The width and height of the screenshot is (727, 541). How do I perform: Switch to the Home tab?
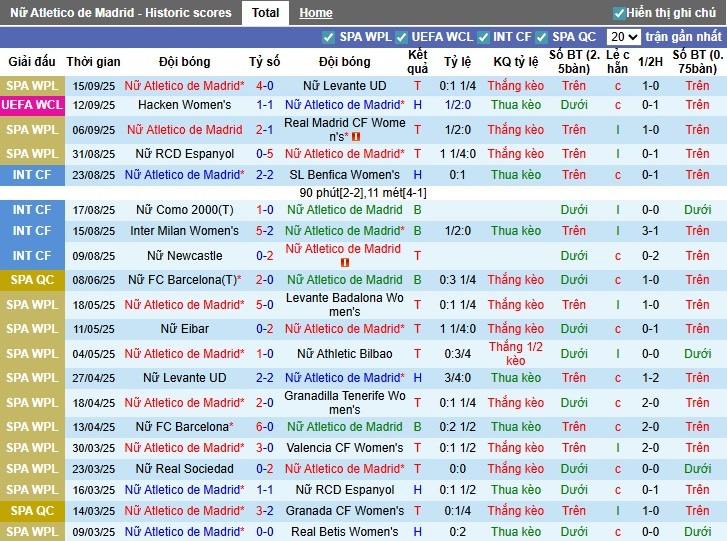coord(316,13)
